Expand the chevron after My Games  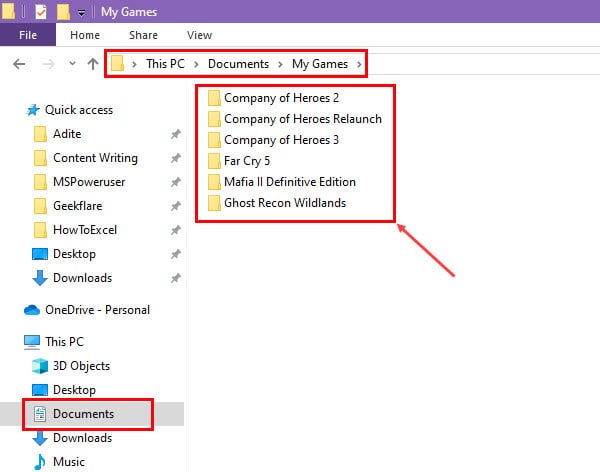click(x=359, y=64)
